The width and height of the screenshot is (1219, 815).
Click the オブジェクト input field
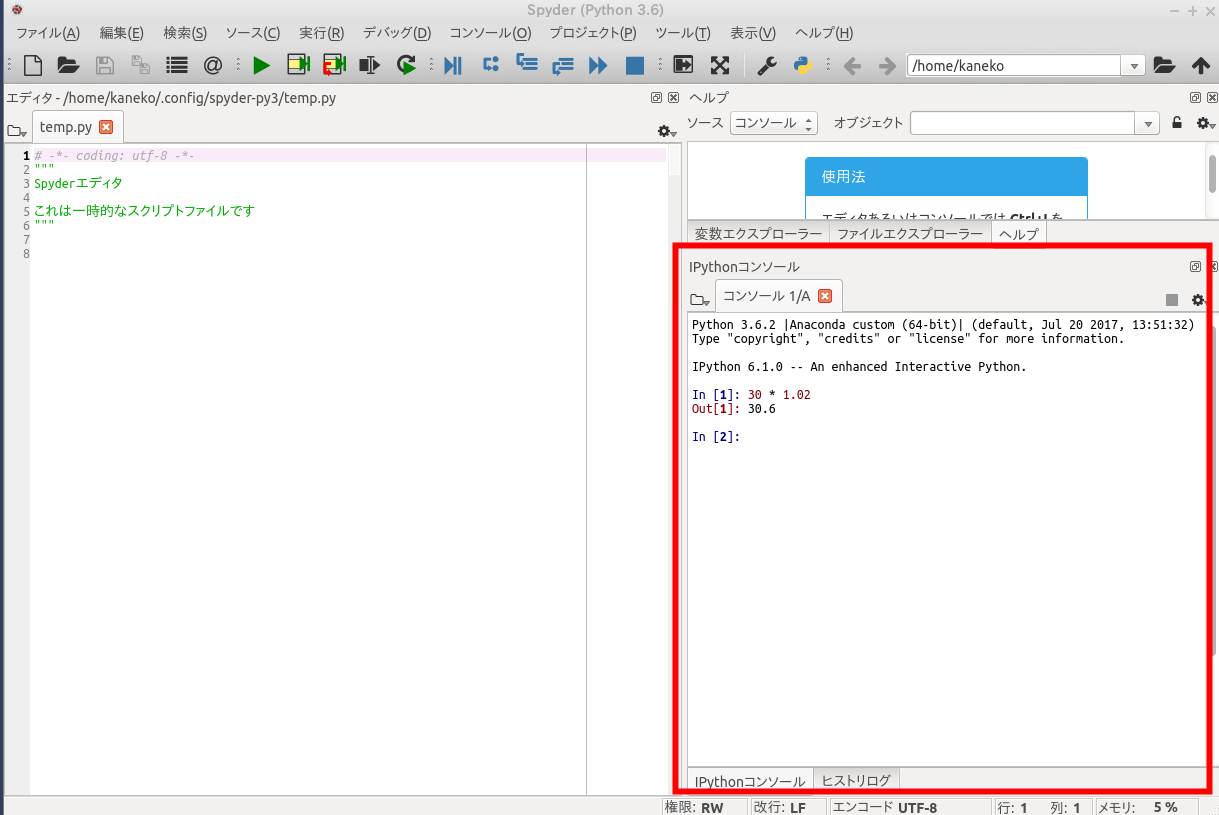[x=1024, y=123]
